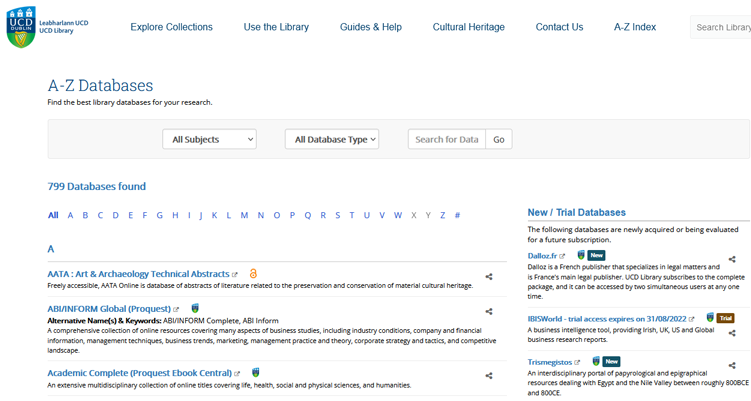Open the All Subjects dropdown
Viewport: 751px width, 401px height.
(209, 140)
